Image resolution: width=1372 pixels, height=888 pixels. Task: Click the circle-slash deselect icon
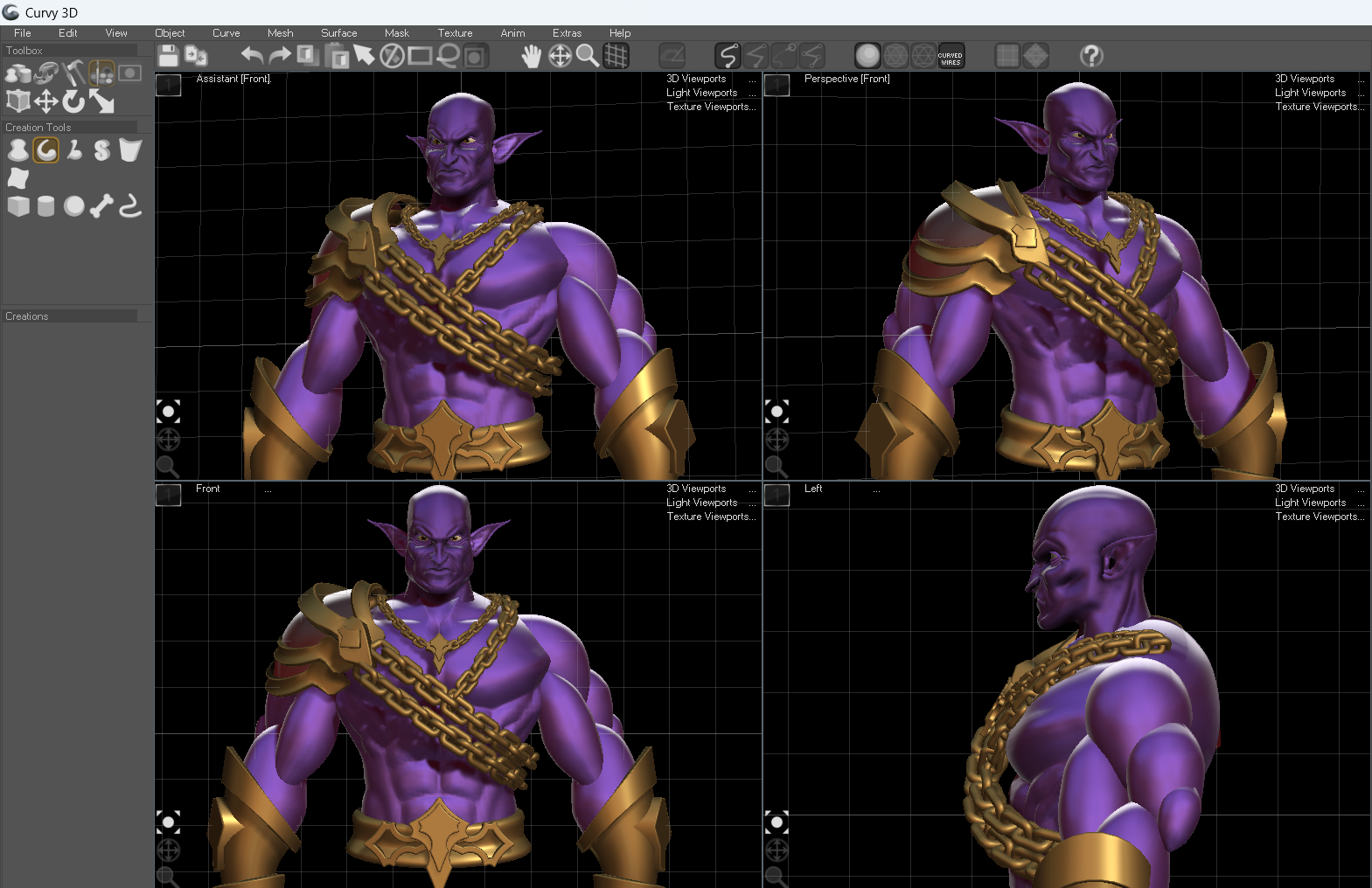(392, 56)
